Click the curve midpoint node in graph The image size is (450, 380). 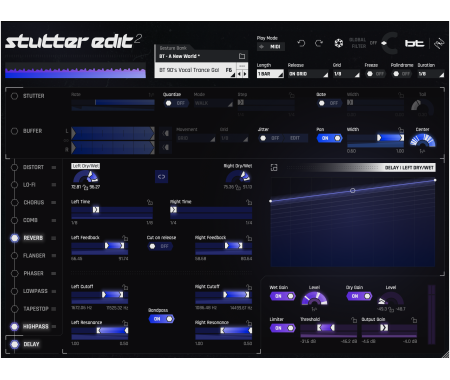(353, 190)
